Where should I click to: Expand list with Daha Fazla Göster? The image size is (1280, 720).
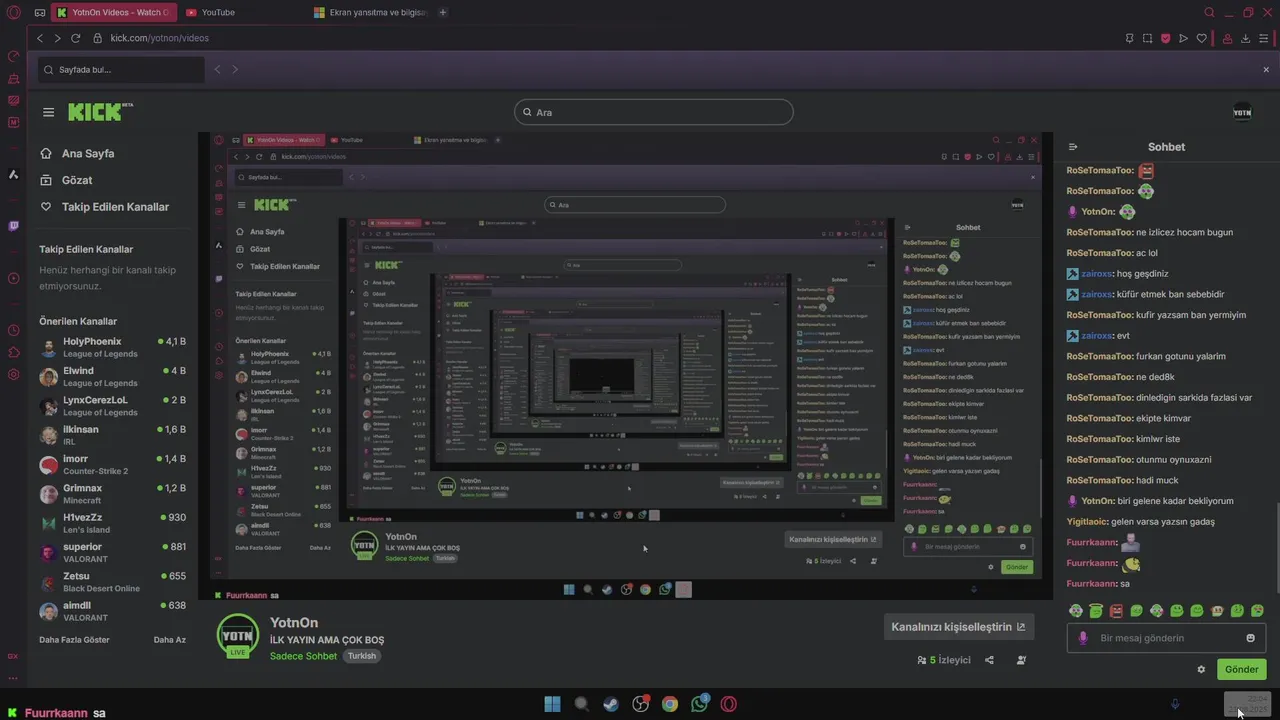[x=74, y=640]
